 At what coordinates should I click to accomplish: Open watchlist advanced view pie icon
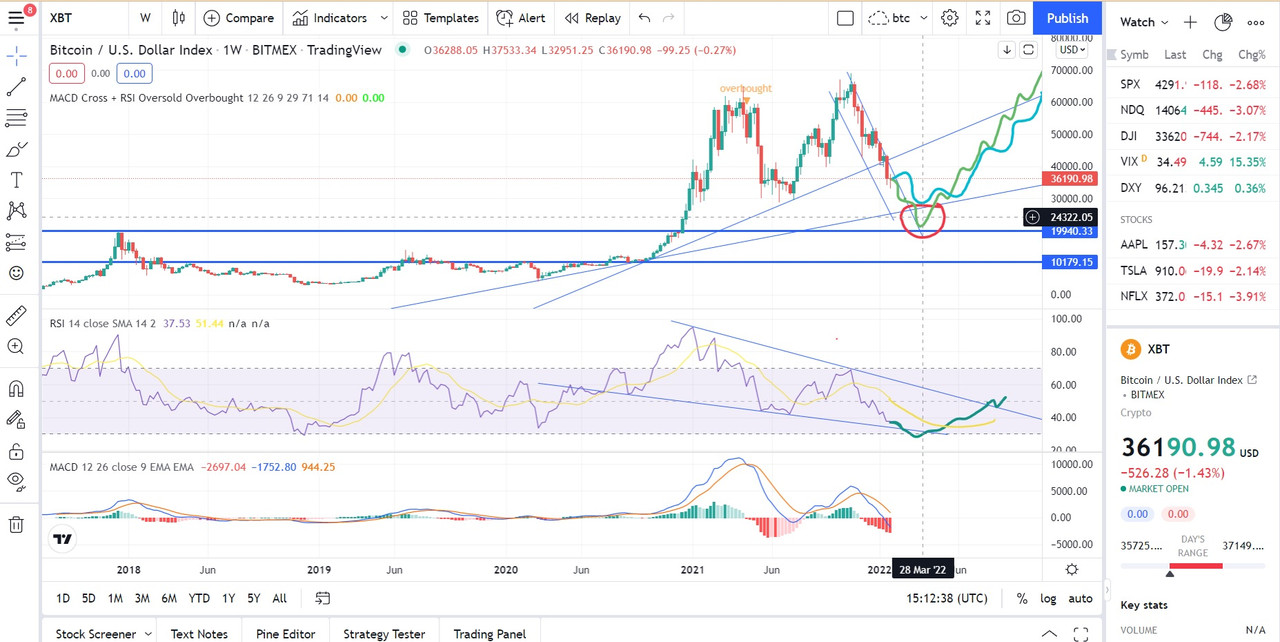(1223, 22)
